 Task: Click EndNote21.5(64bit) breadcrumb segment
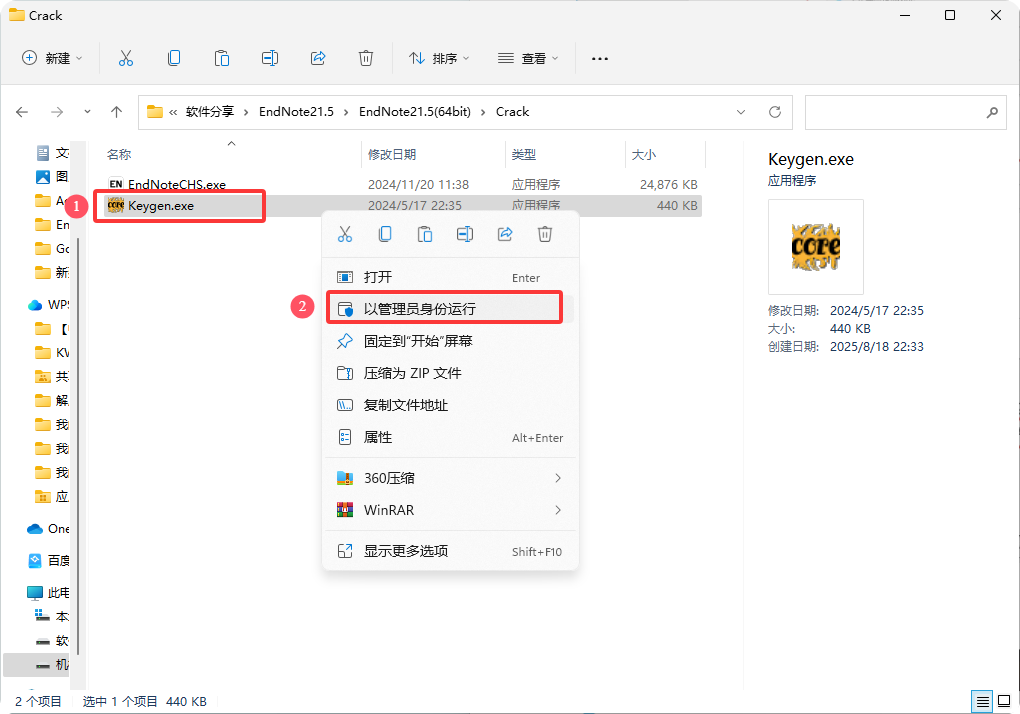tap(415, 112)
